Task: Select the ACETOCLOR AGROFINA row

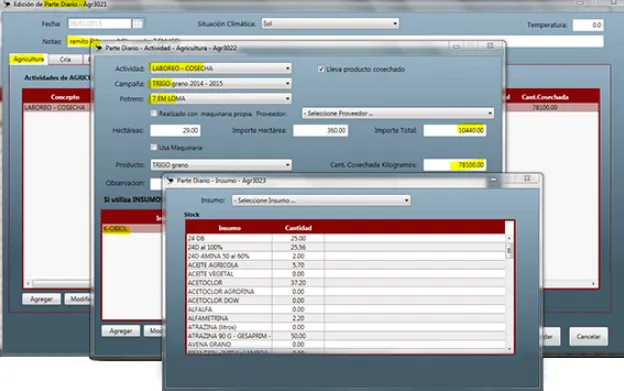Action: (x=346, y=292)
